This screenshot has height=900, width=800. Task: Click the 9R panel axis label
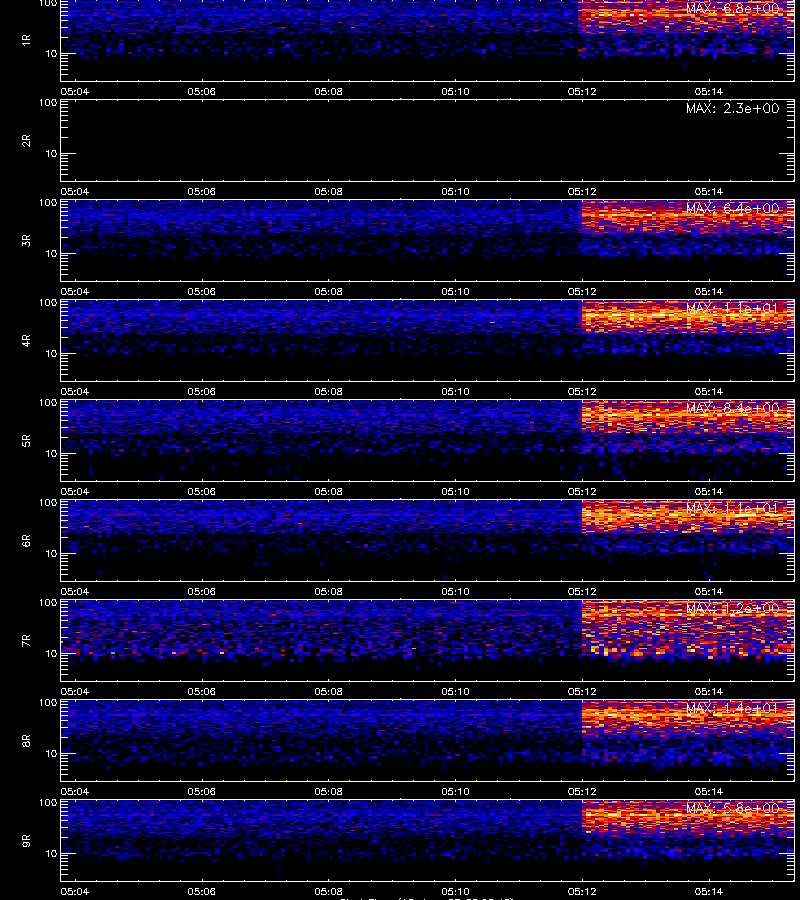point(26,840)
